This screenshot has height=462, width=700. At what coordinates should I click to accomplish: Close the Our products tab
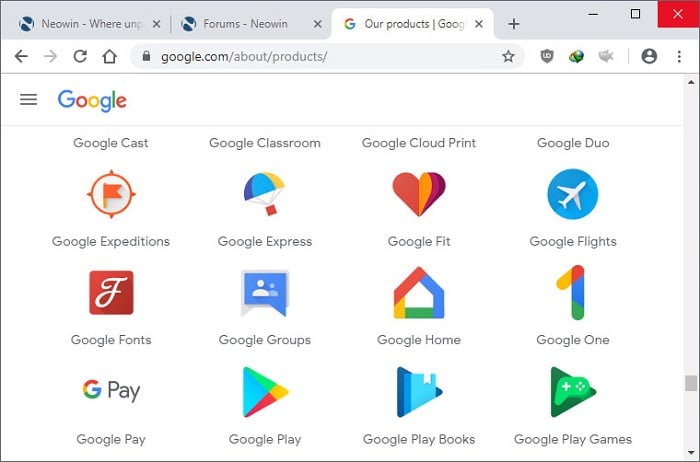point(479,24)
